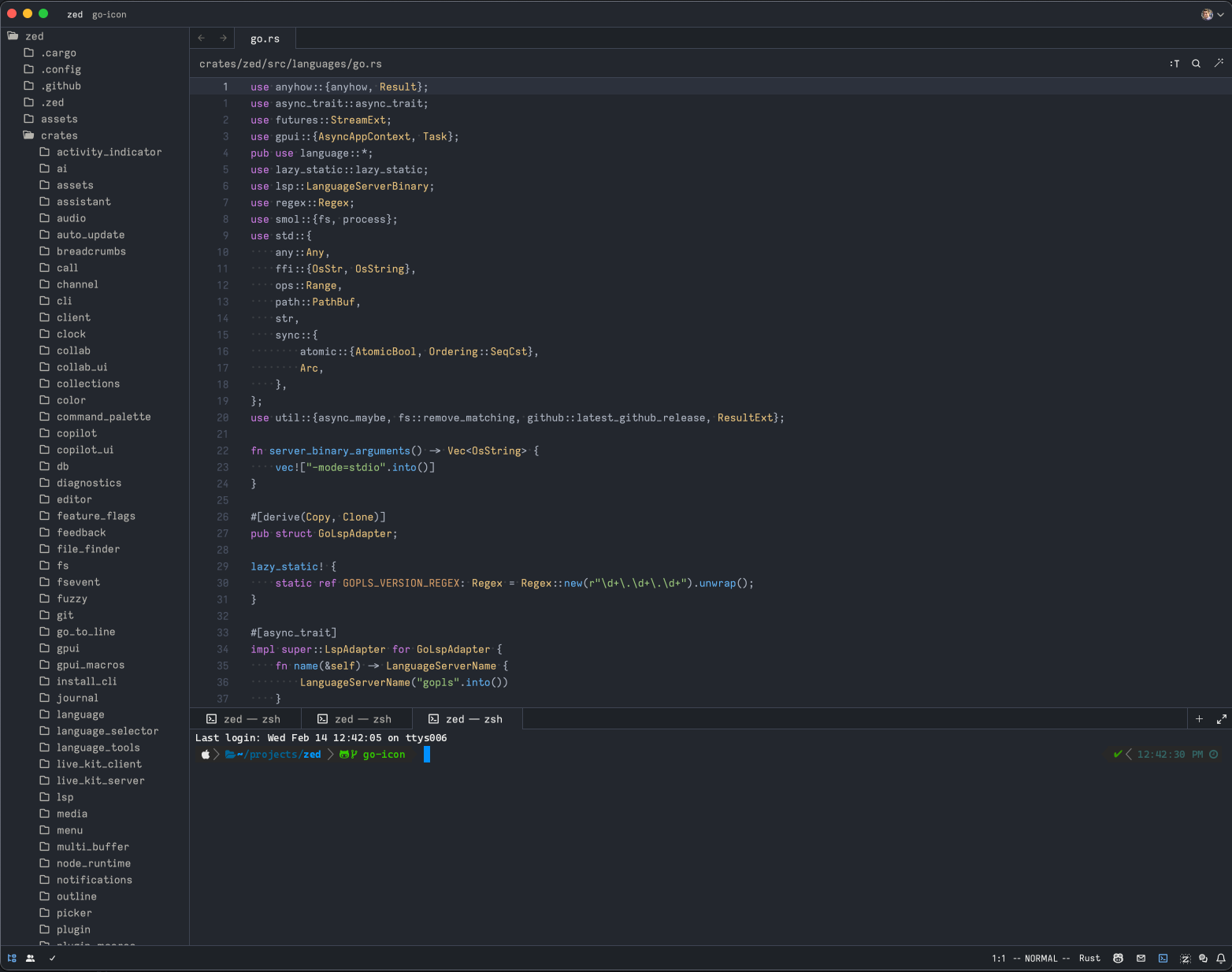
Task: Click the breadcrumb path crates/zed/src/languages/go.rs
Action: pos(291,64)
